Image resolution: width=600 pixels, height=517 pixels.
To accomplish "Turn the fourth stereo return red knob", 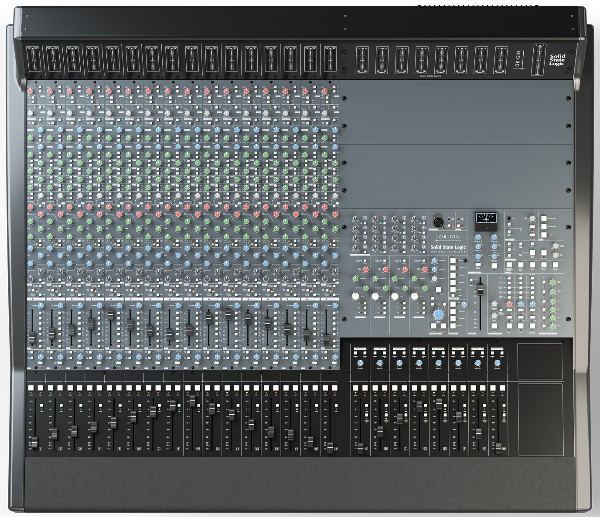I will (424, 270).
